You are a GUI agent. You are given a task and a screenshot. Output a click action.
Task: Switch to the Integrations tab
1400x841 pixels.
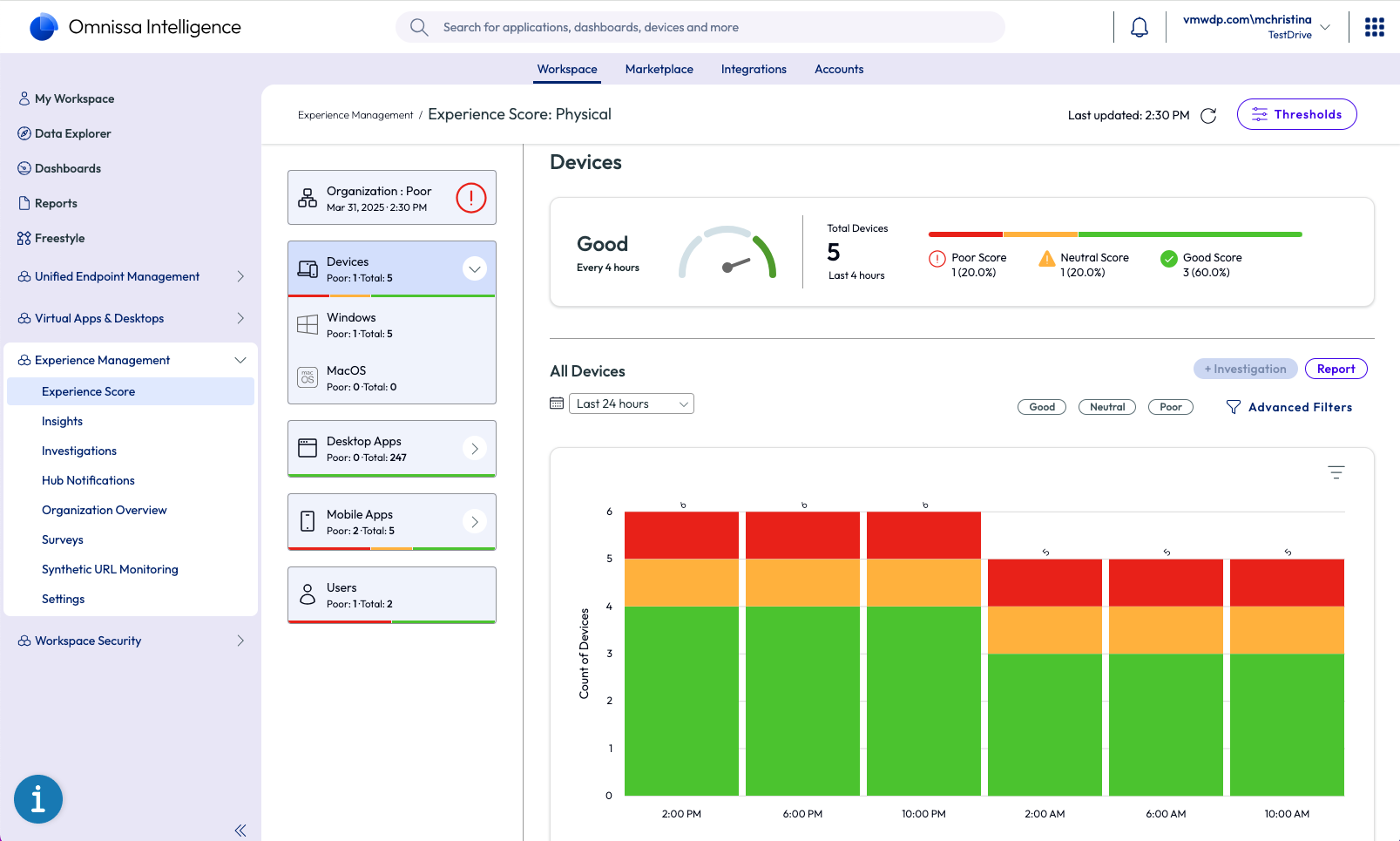(753, 70)
